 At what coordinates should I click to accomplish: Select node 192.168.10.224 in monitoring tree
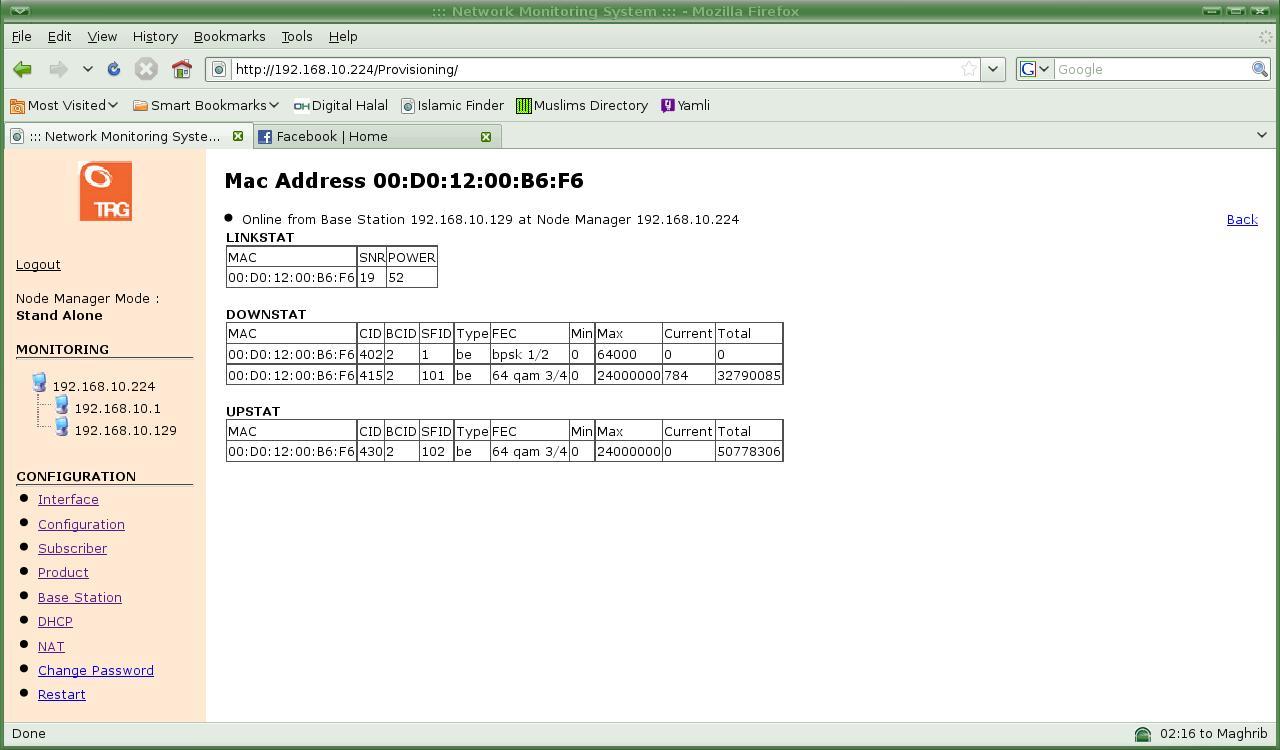coord(104,387)
